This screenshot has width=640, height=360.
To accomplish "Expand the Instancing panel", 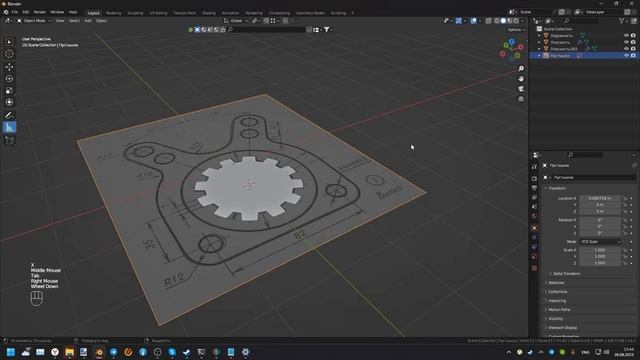I will click(x=556, y=300).
